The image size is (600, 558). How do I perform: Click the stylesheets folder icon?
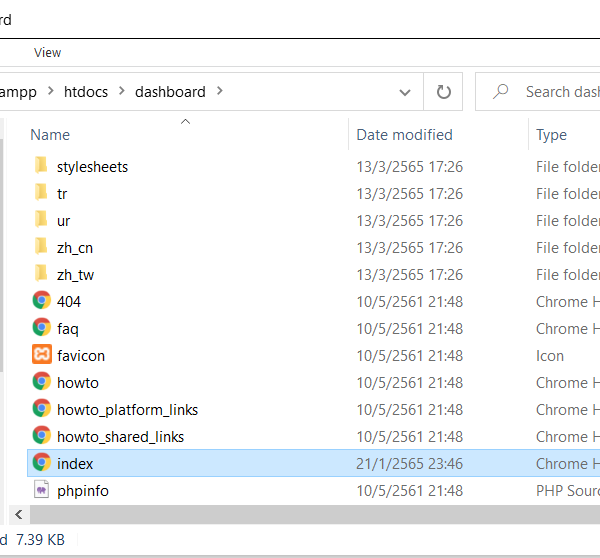click(x=41, y=166)
